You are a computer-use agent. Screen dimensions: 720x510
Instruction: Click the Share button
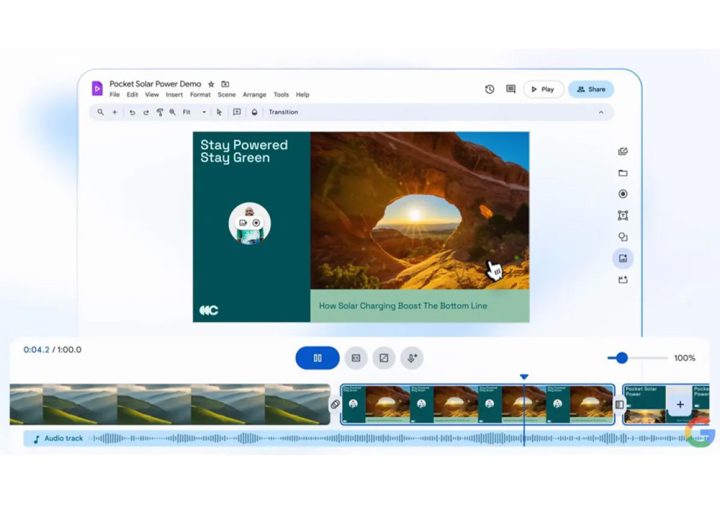tap(590, 89)
